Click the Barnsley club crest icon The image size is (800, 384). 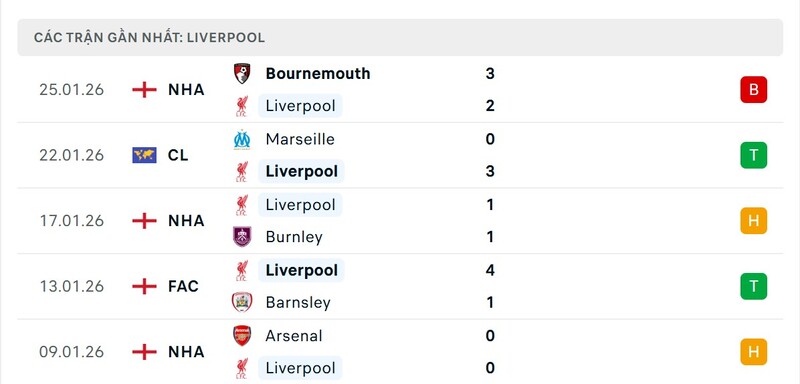242,302
